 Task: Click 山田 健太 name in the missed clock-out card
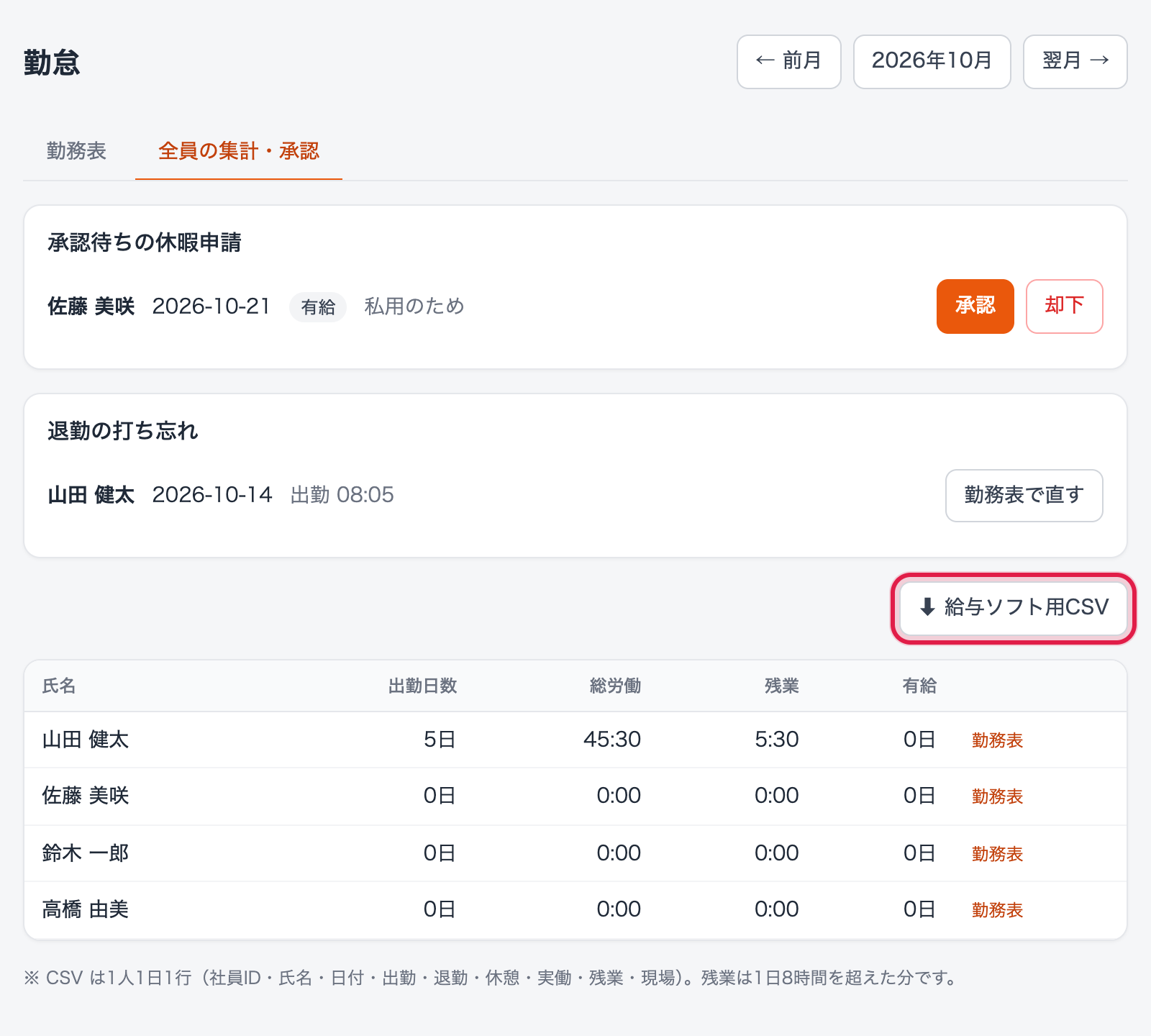point(91,495)
